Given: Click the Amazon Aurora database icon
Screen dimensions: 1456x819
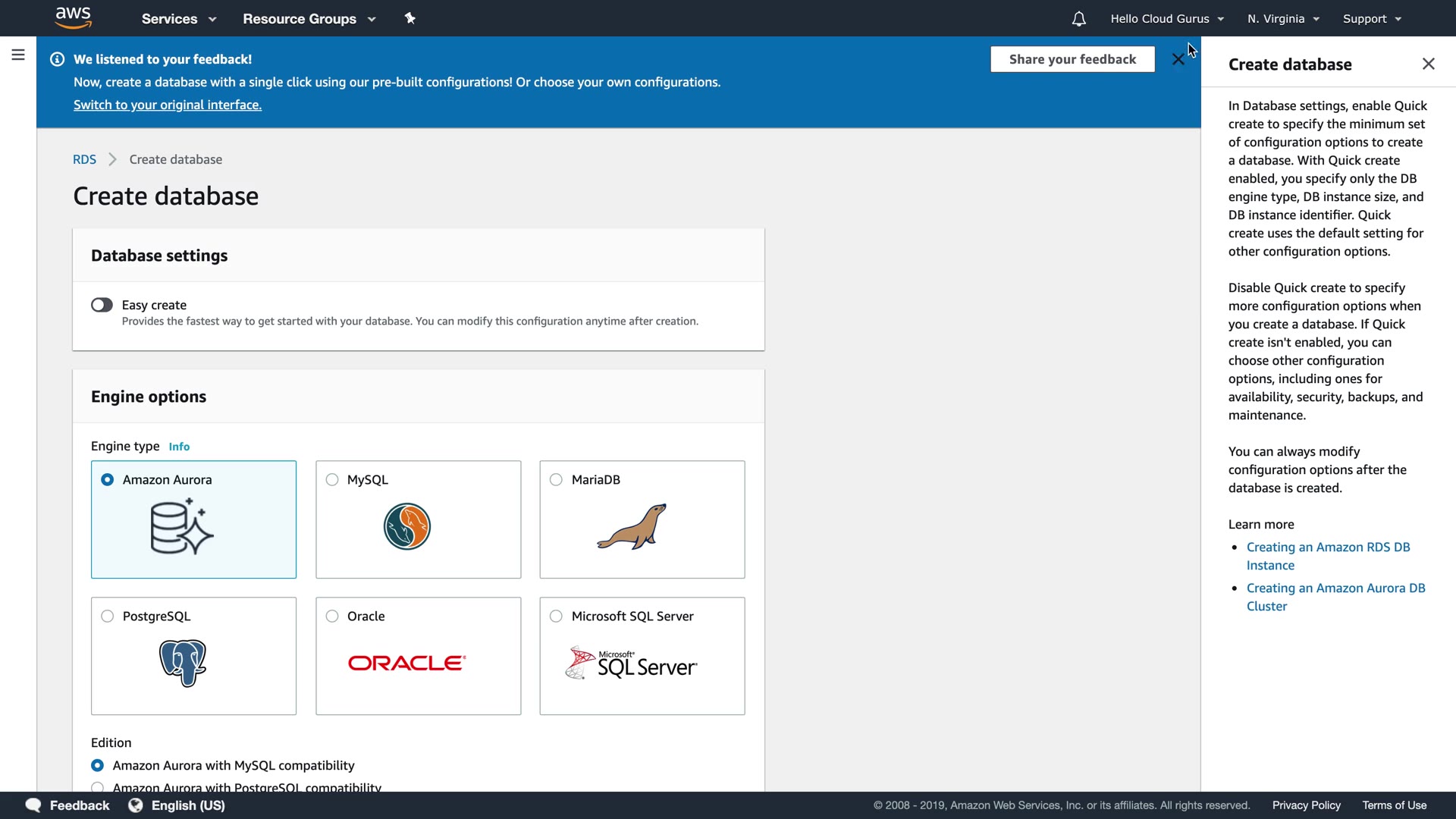Looking at the screenshot, I should (x=182, y=526).
